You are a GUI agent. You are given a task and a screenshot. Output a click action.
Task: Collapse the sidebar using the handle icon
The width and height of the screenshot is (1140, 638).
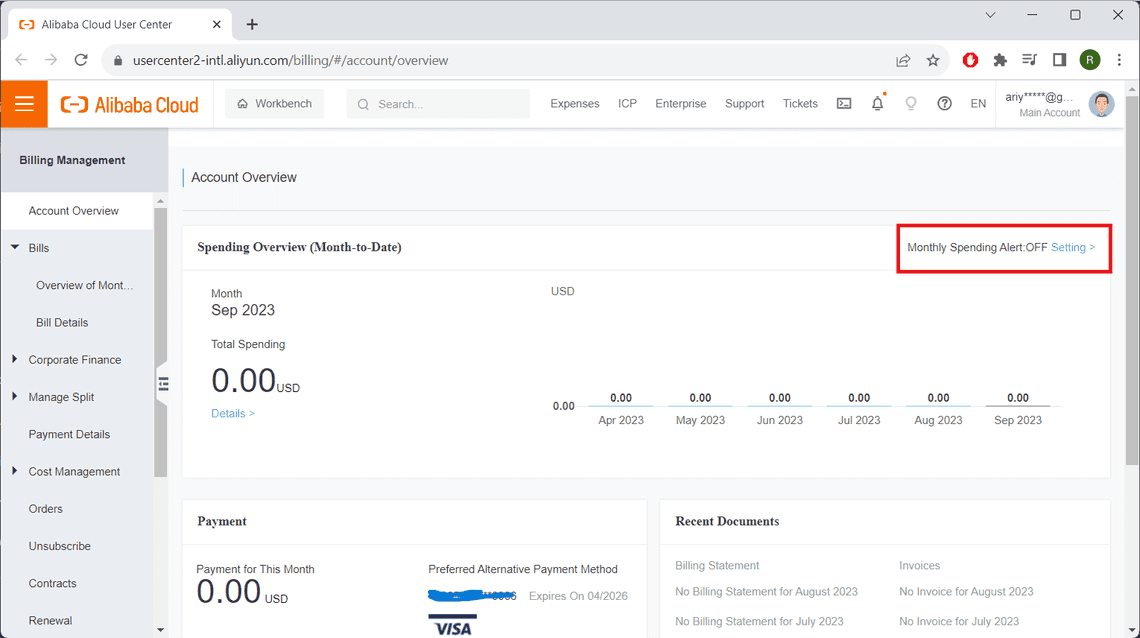pos(163,383)
